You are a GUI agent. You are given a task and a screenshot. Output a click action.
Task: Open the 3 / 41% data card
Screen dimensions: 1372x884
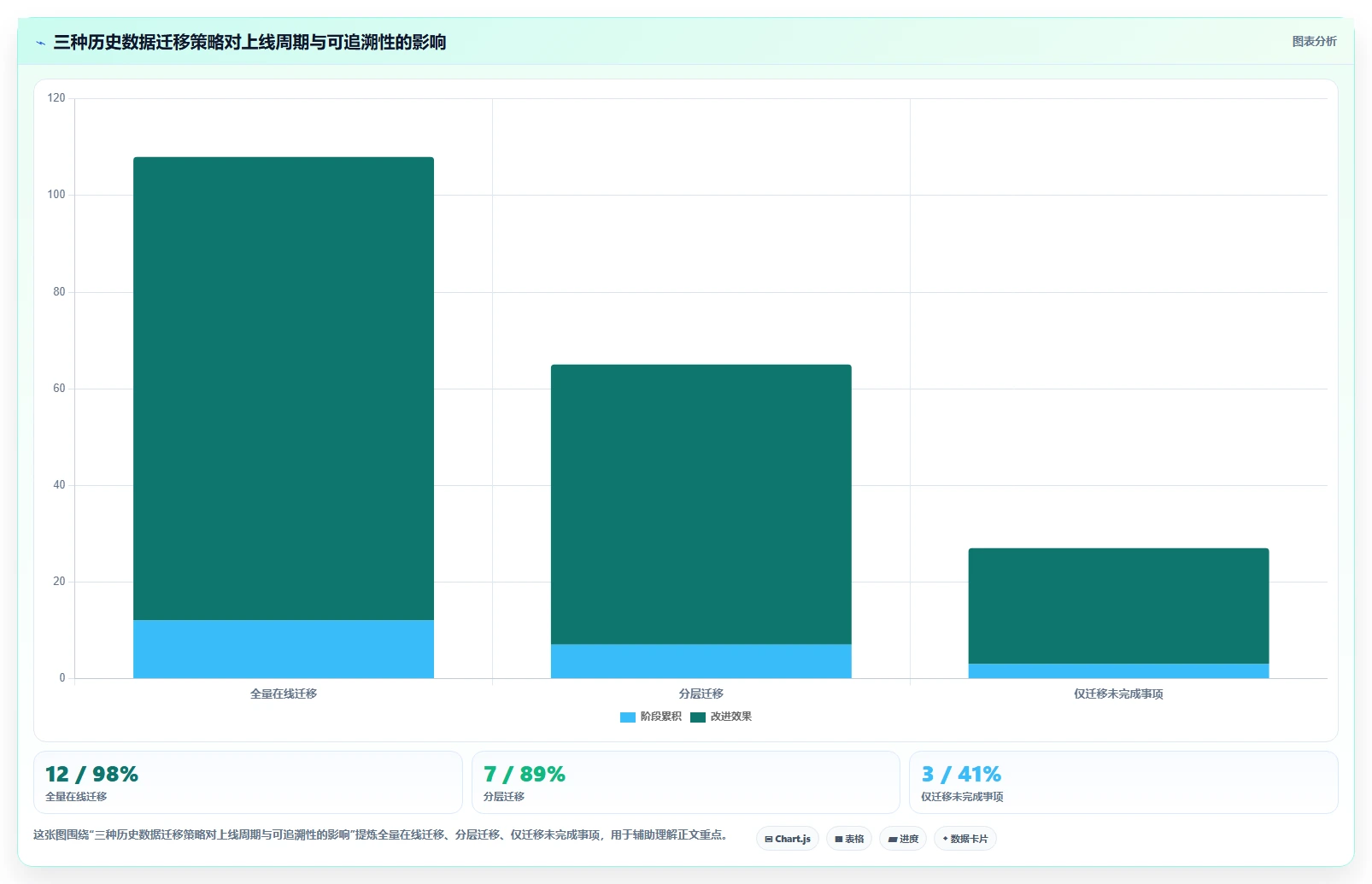point(1123,782)
